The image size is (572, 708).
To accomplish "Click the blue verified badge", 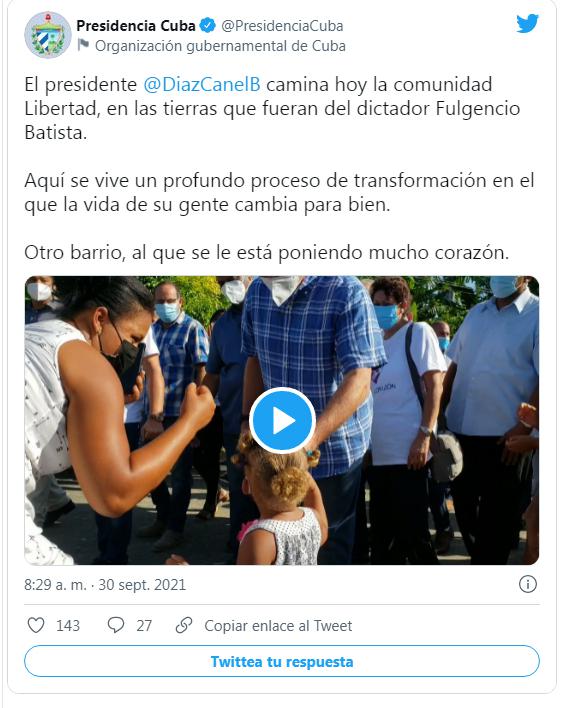I will pos(207,26).
